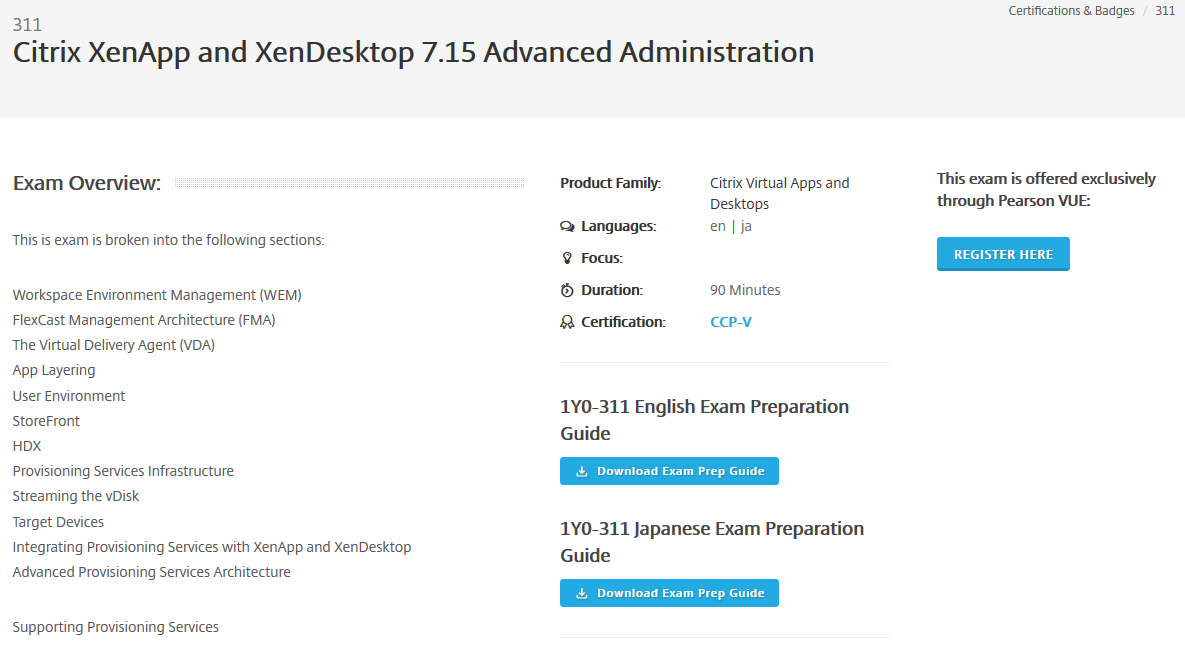This screenshot has width=1185, height=647.
Task: Download the English Exam Prep Guide
Action: click(x=669, y=471)
